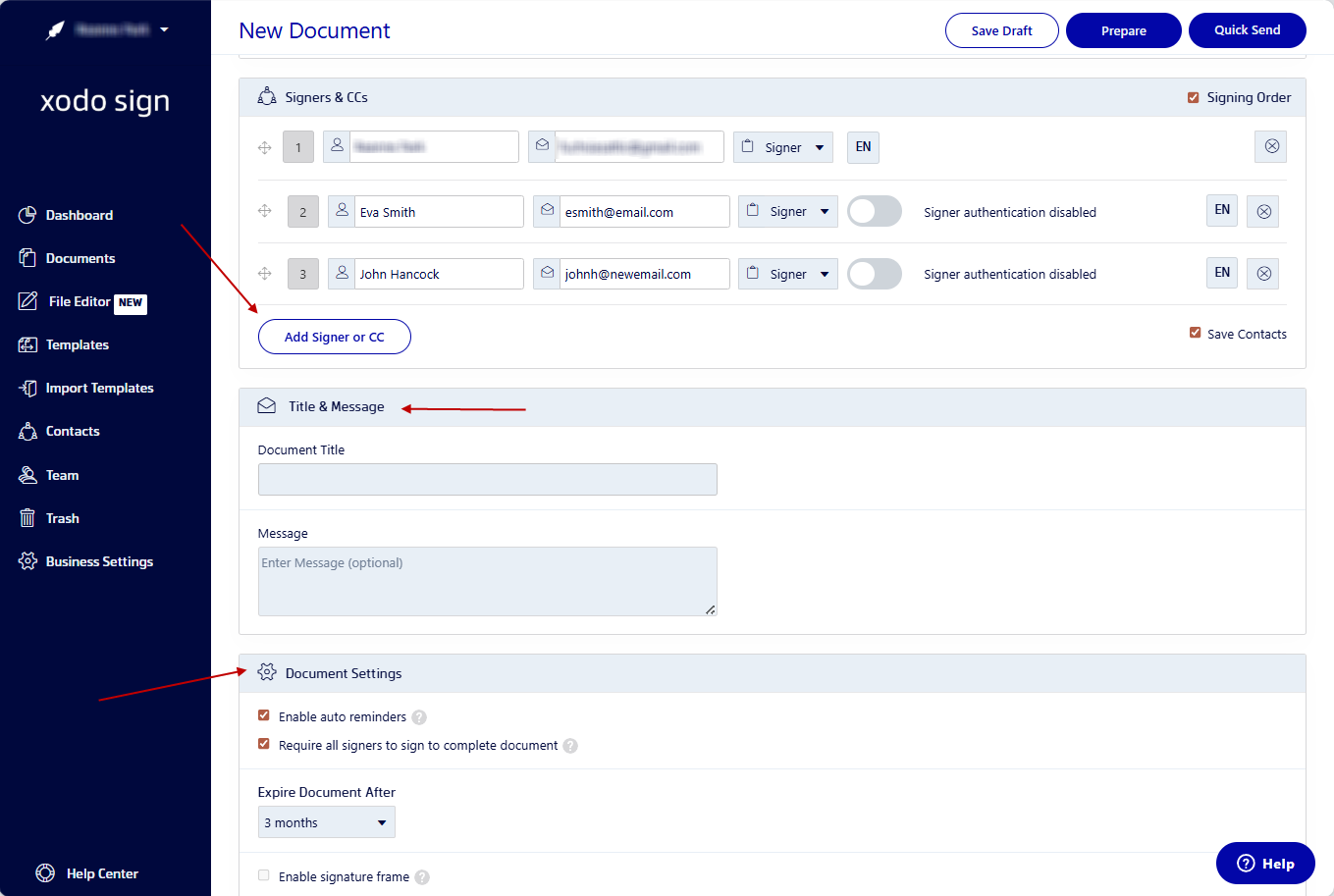Click the drag handle beside John Hancock's row
The image size is (1334, 896).
[264, 274]
